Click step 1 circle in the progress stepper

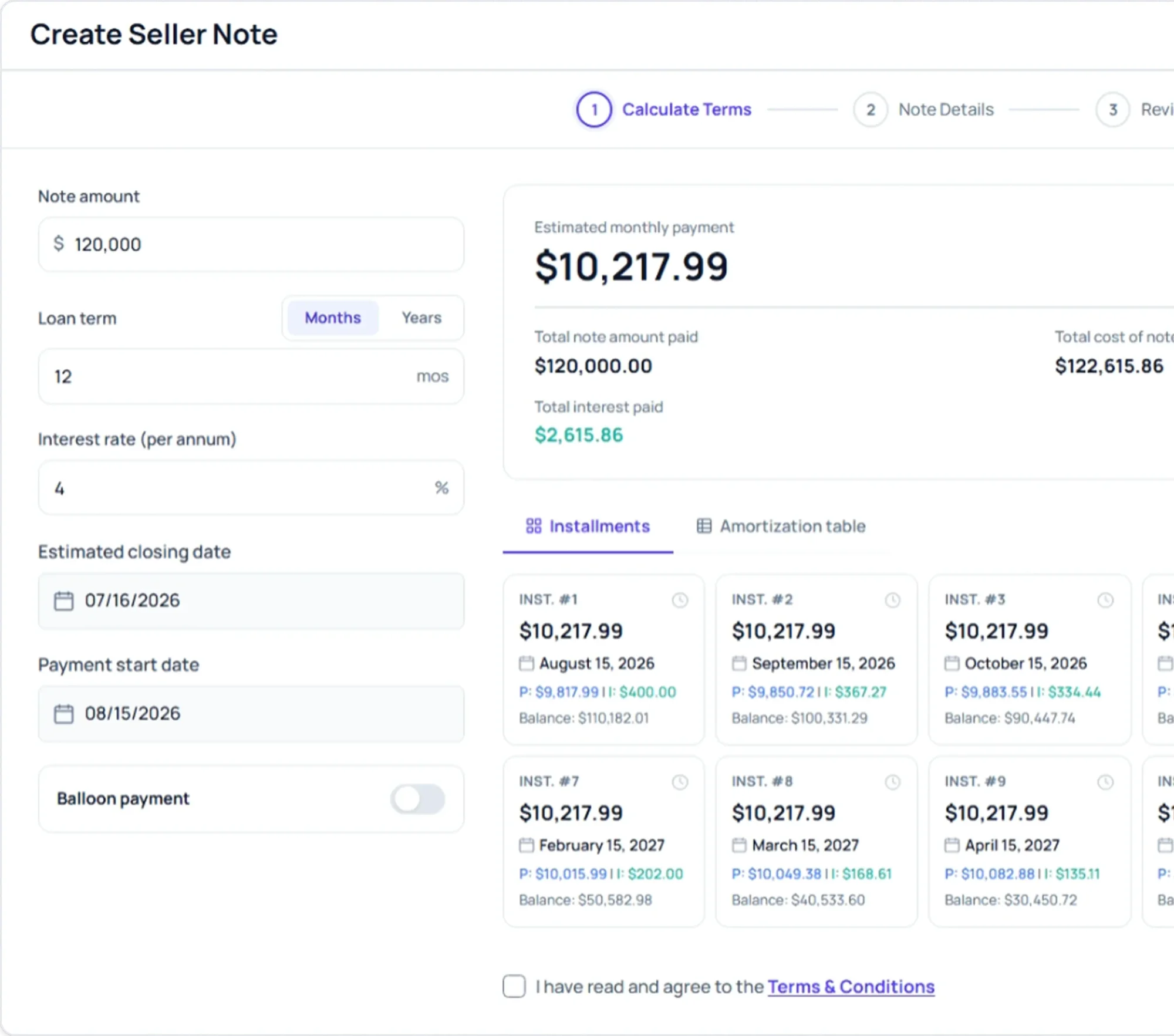594,110
